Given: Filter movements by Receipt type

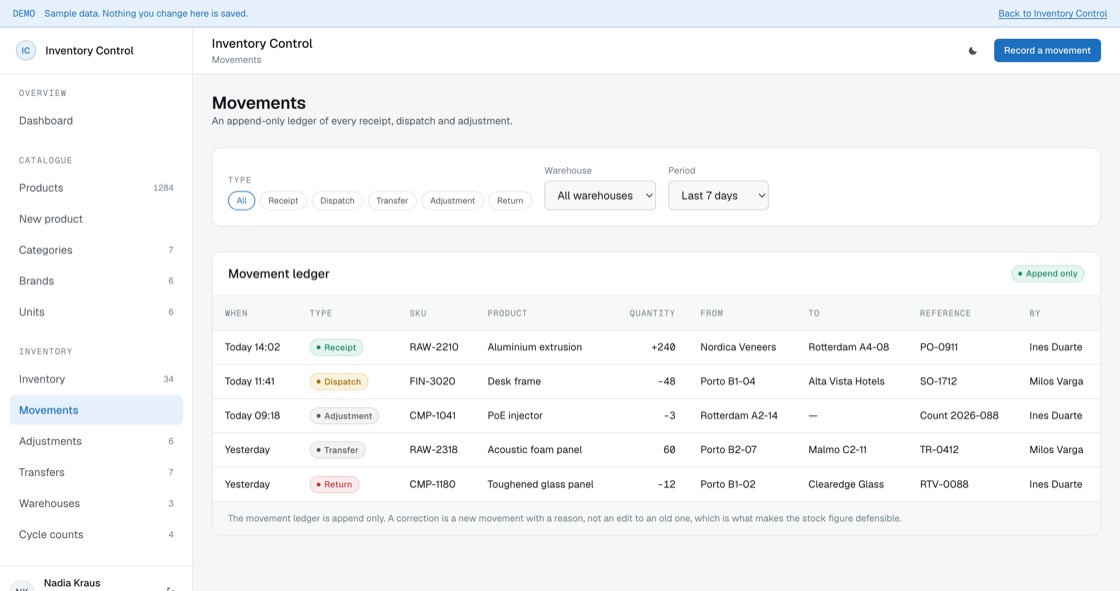Looking at the screenshot, I should click(283, 201).
